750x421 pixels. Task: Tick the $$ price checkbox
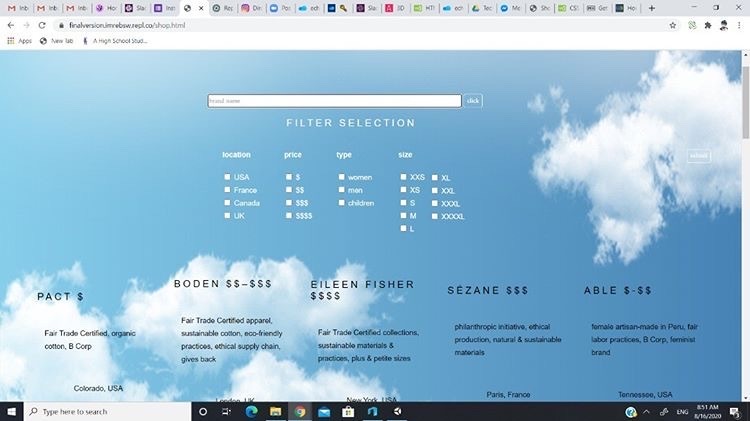[x=289, y=190]
